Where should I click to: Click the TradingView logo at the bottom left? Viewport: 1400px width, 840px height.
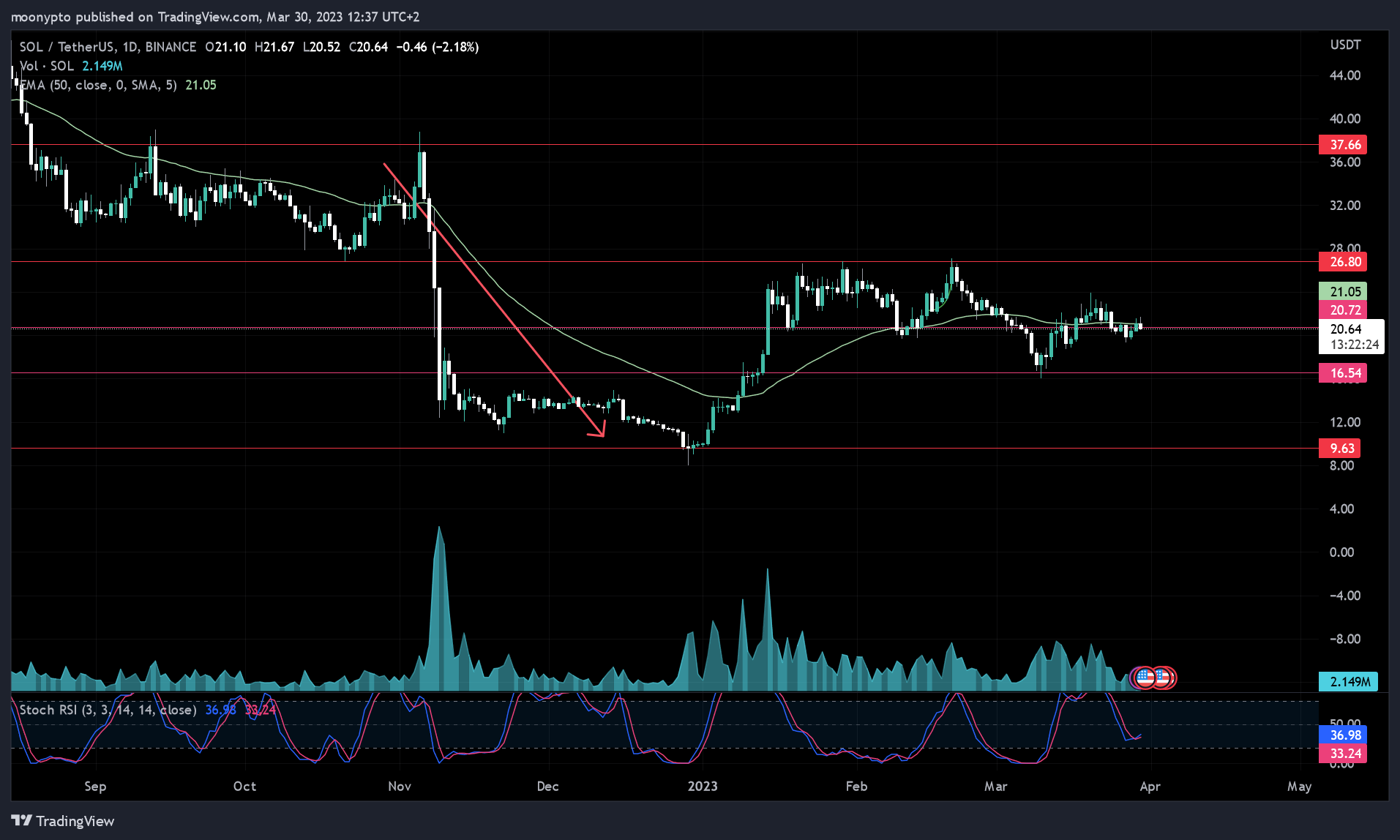63,821
